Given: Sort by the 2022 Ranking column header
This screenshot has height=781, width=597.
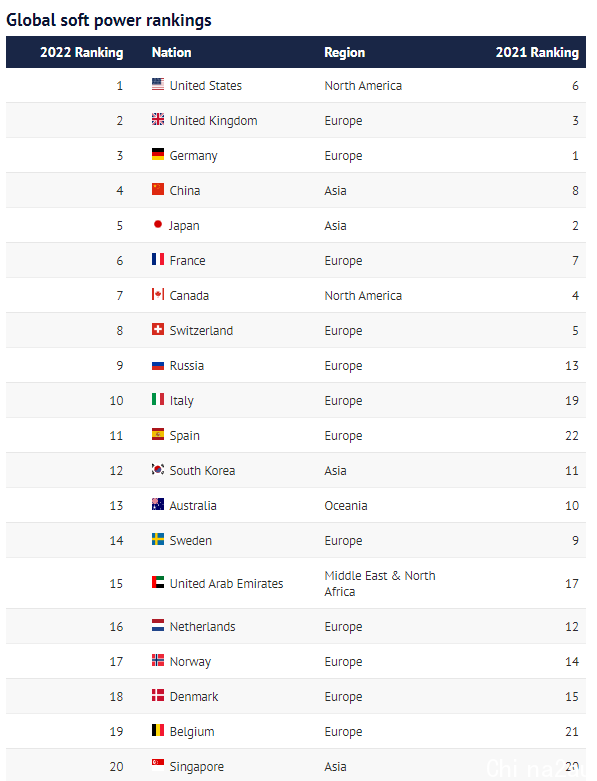Looking at the screenshot, I should 82,52.
